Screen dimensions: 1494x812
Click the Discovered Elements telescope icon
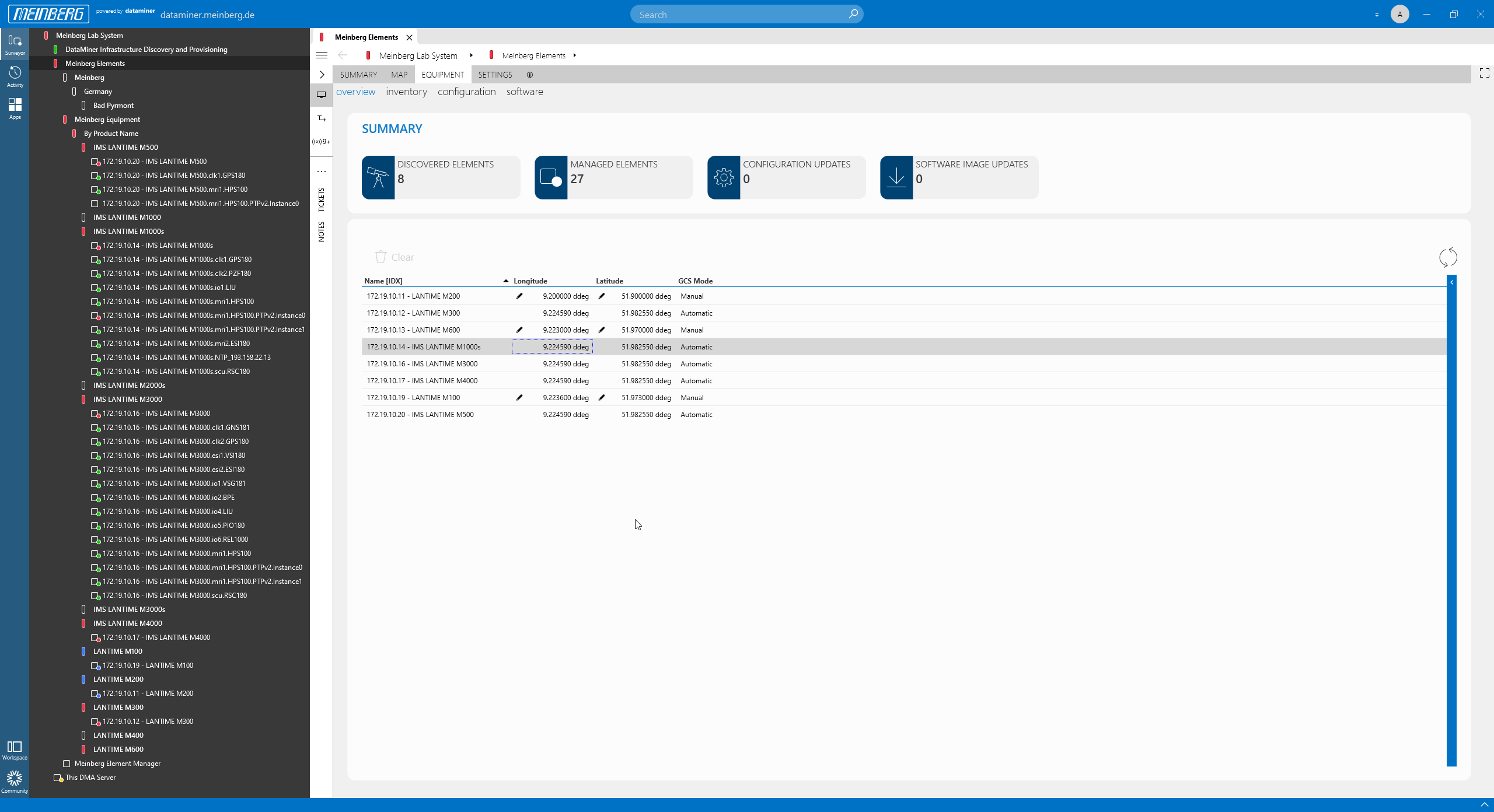(x=378, y=177)
